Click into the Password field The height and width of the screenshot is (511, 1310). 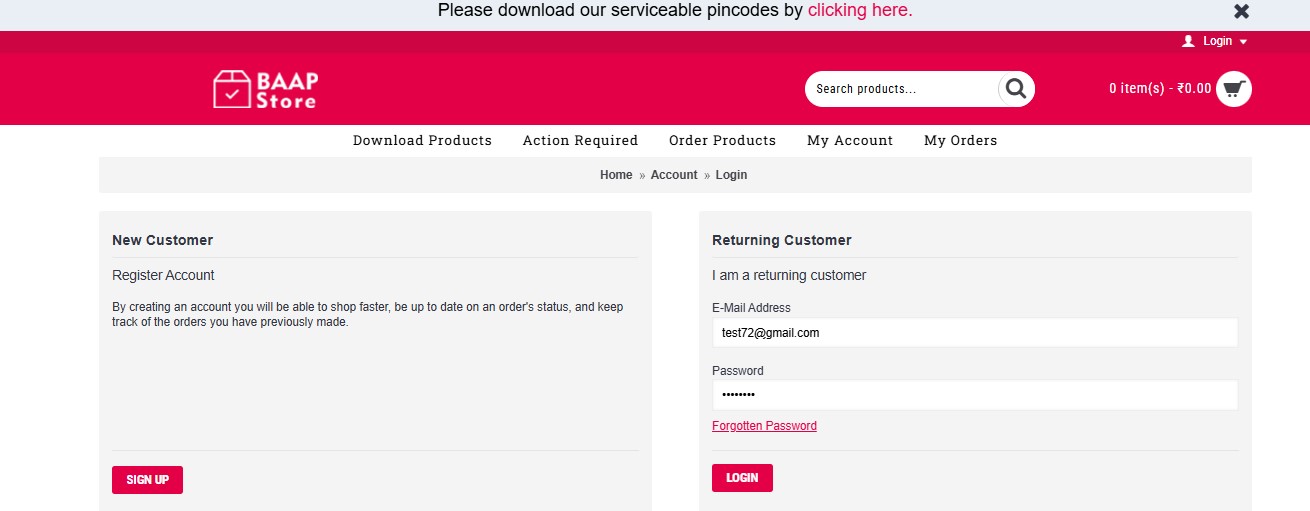tap(974, 395)
